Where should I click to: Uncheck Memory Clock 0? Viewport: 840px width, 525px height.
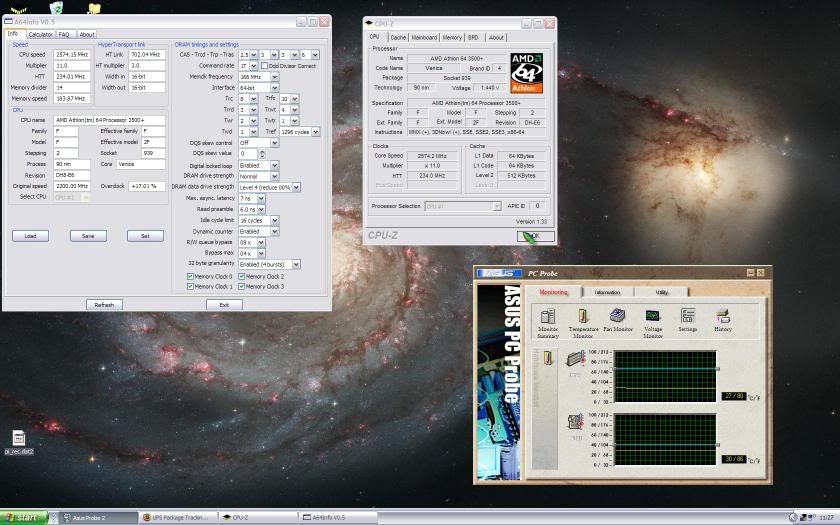pyautogui.click(x=190, y=276)
